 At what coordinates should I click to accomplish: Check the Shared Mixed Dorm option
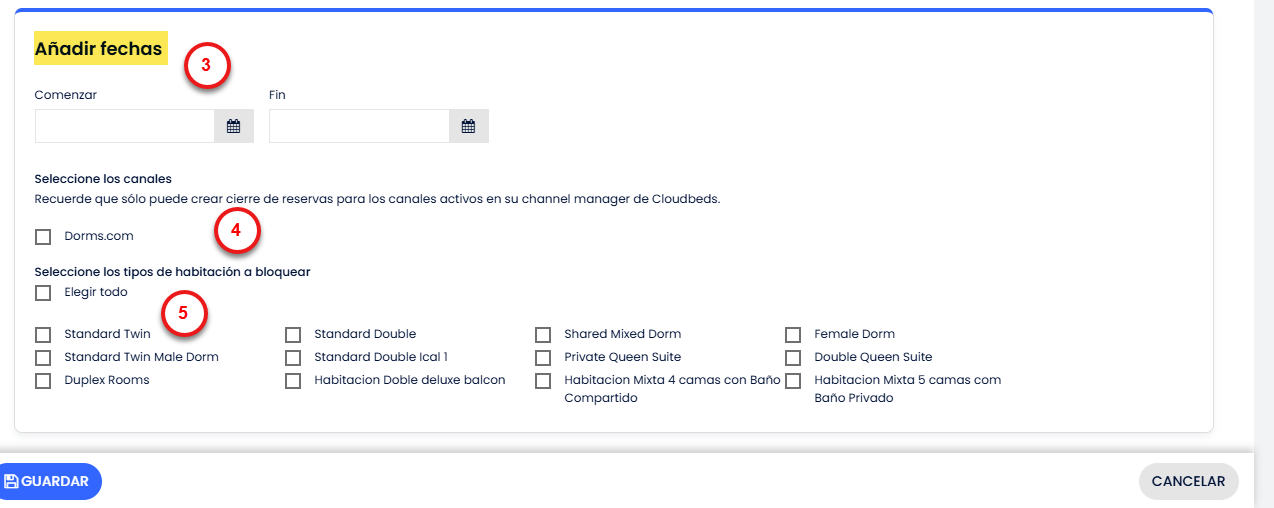tap(543, 335)
